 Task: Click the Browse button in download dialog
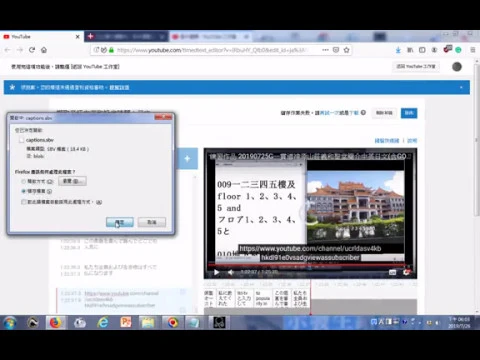coord(72,181)
